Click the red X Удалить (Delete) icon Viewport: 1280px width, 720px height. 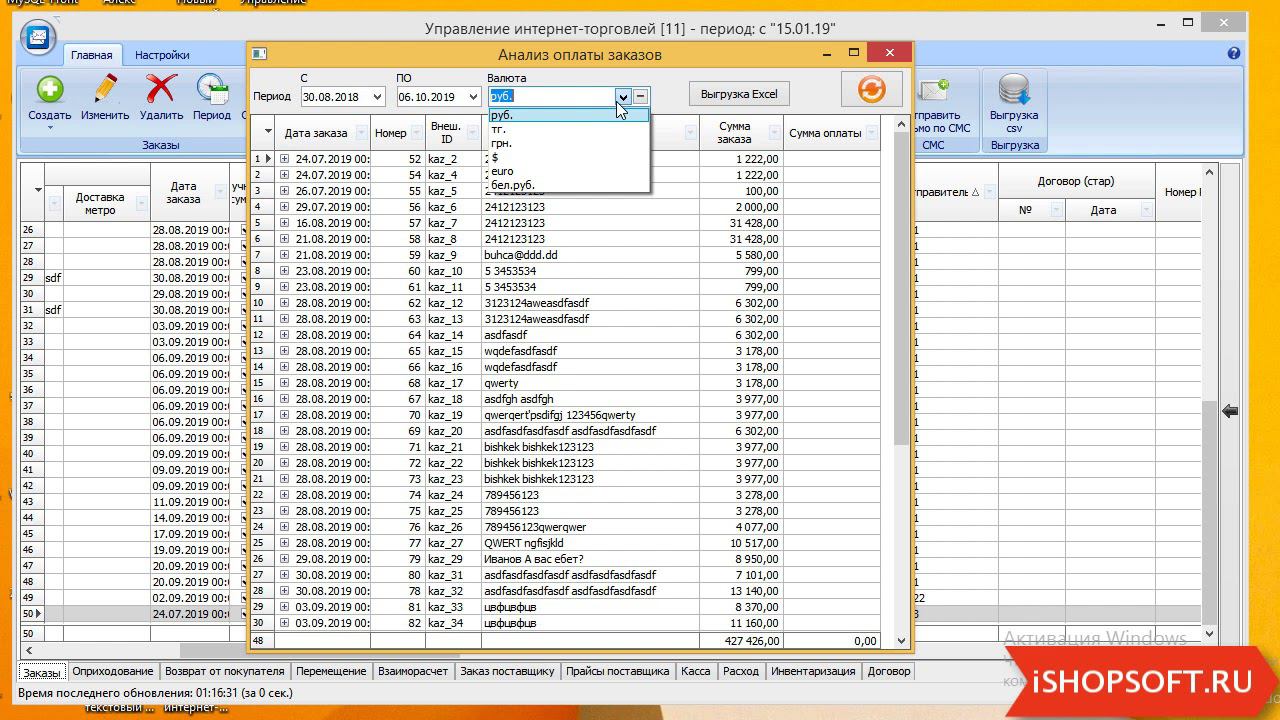pos(161,91)
